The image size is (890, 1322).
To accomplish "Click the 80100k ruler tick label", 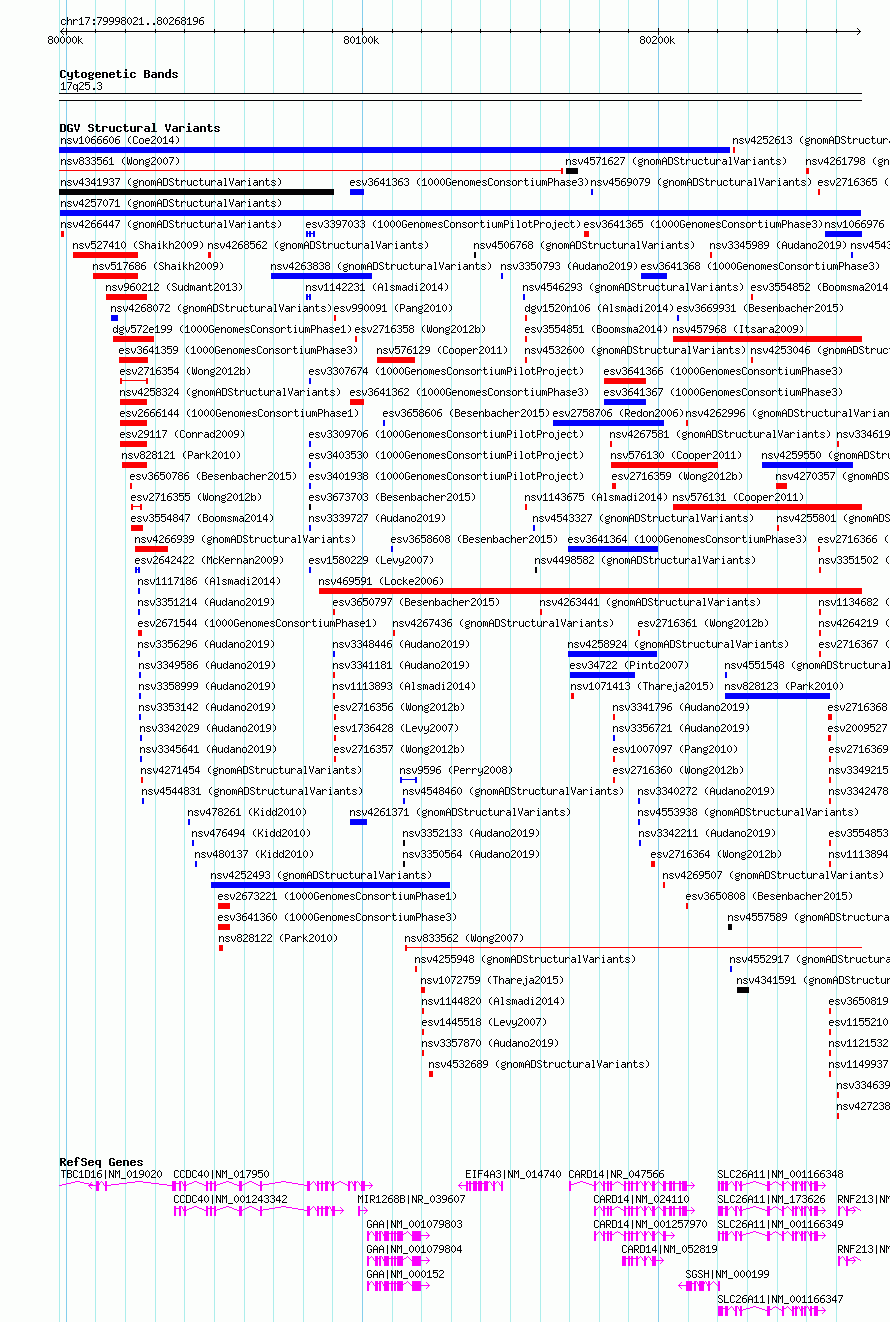I will (361, 41).
